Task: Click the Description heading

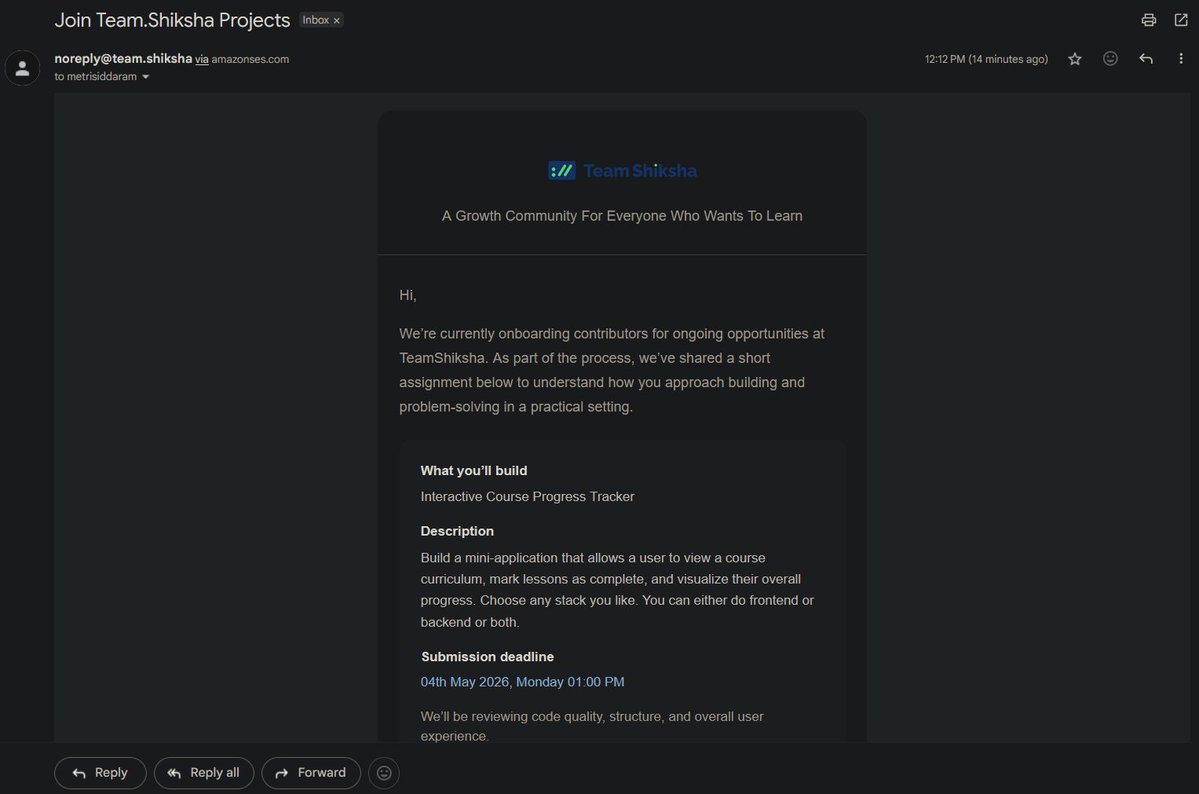Action: click(457, 531)
